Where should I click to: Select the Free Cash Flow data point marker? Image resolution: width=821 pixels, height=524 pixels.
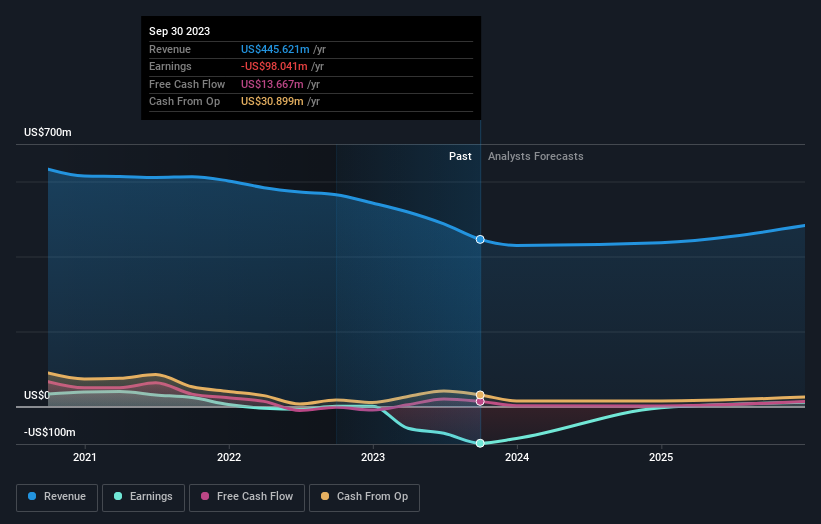[x=480, y=402]
